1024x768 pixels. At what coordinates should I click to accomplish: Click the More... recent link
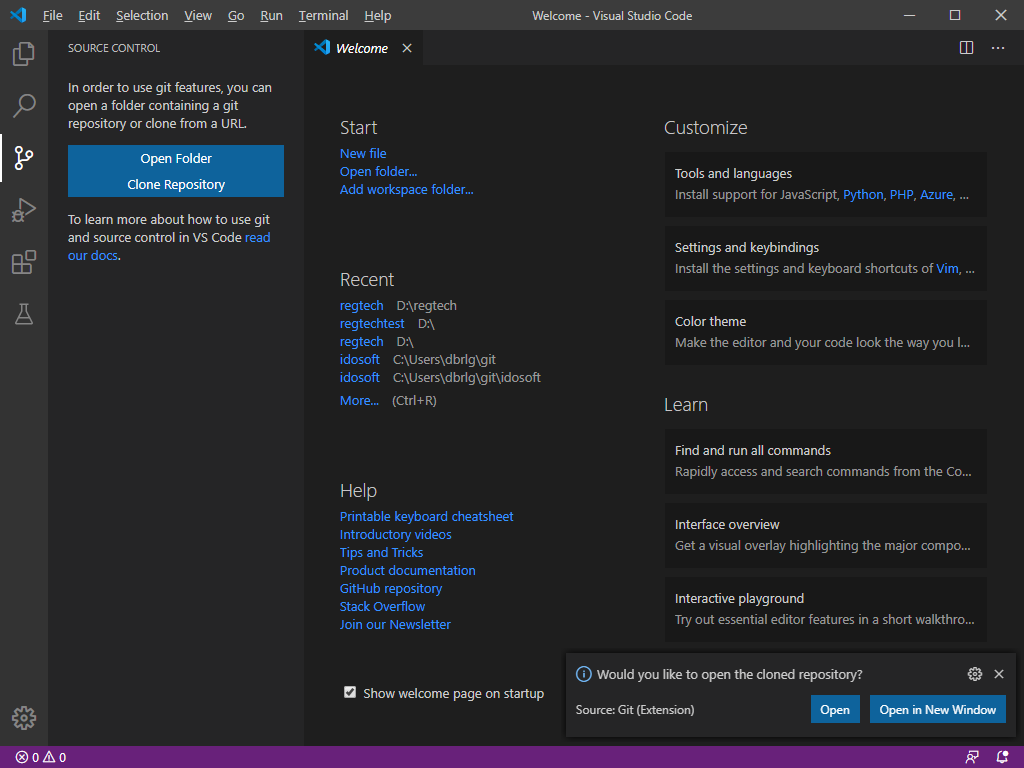tap(359, 400)
